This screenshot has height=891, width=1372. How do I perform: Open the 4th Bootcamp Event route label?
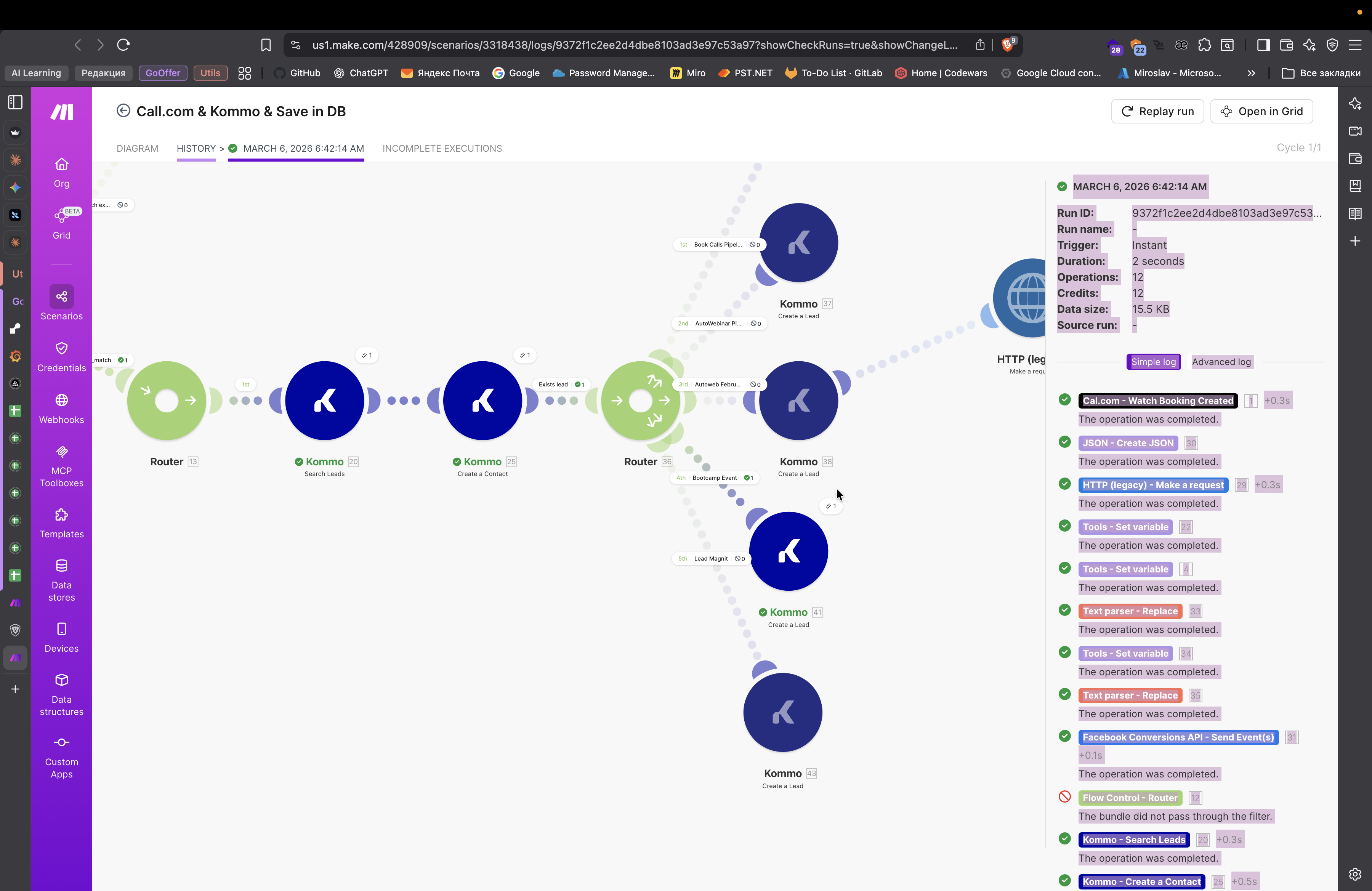click(714, 478)
